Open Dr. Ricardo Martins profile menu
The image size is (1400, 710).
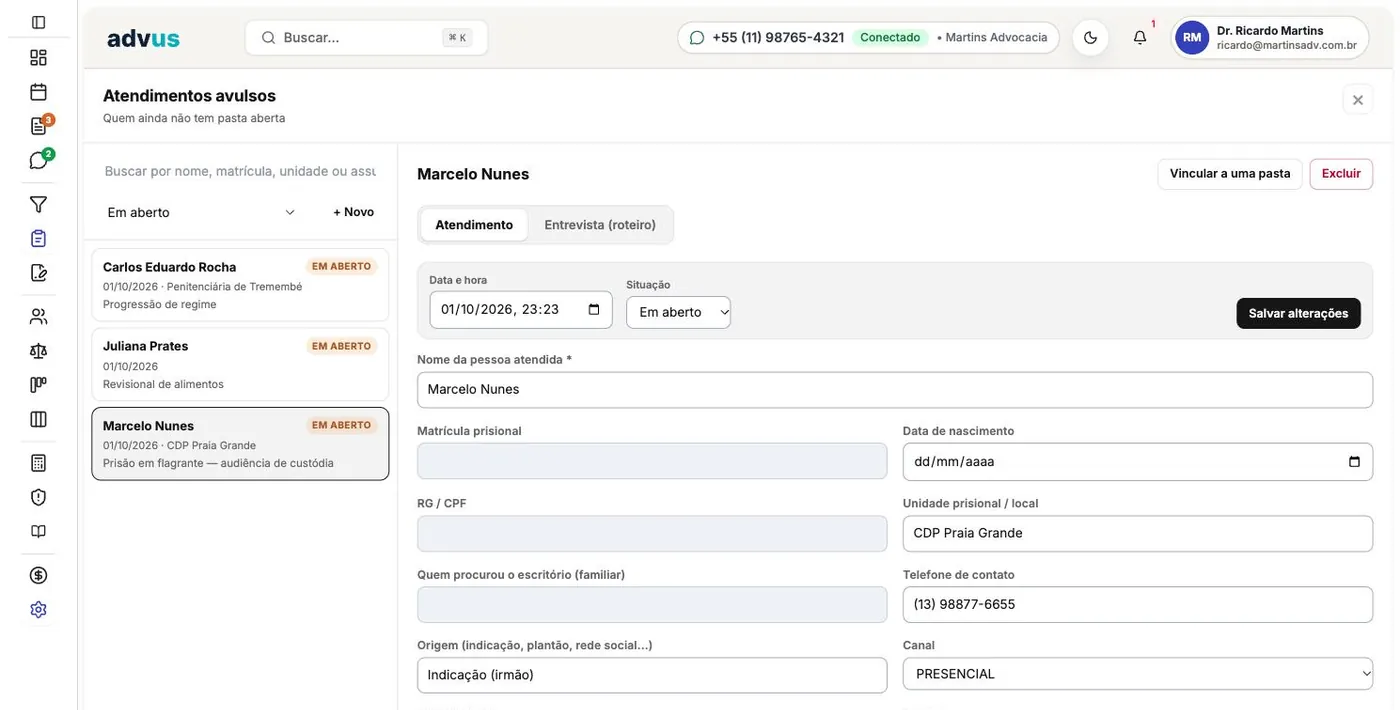[x=1270, y=38]
